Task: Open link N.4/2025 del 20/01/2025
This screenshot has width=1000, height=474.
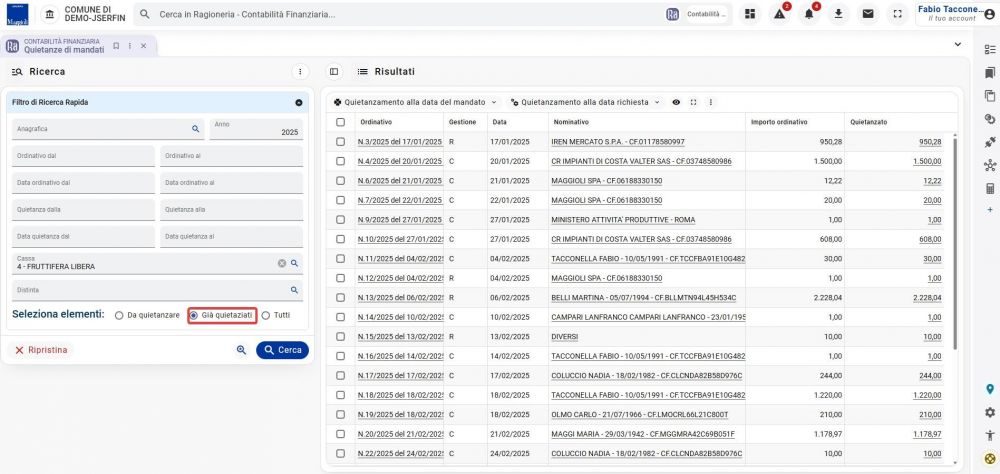Action: [400, 161]
